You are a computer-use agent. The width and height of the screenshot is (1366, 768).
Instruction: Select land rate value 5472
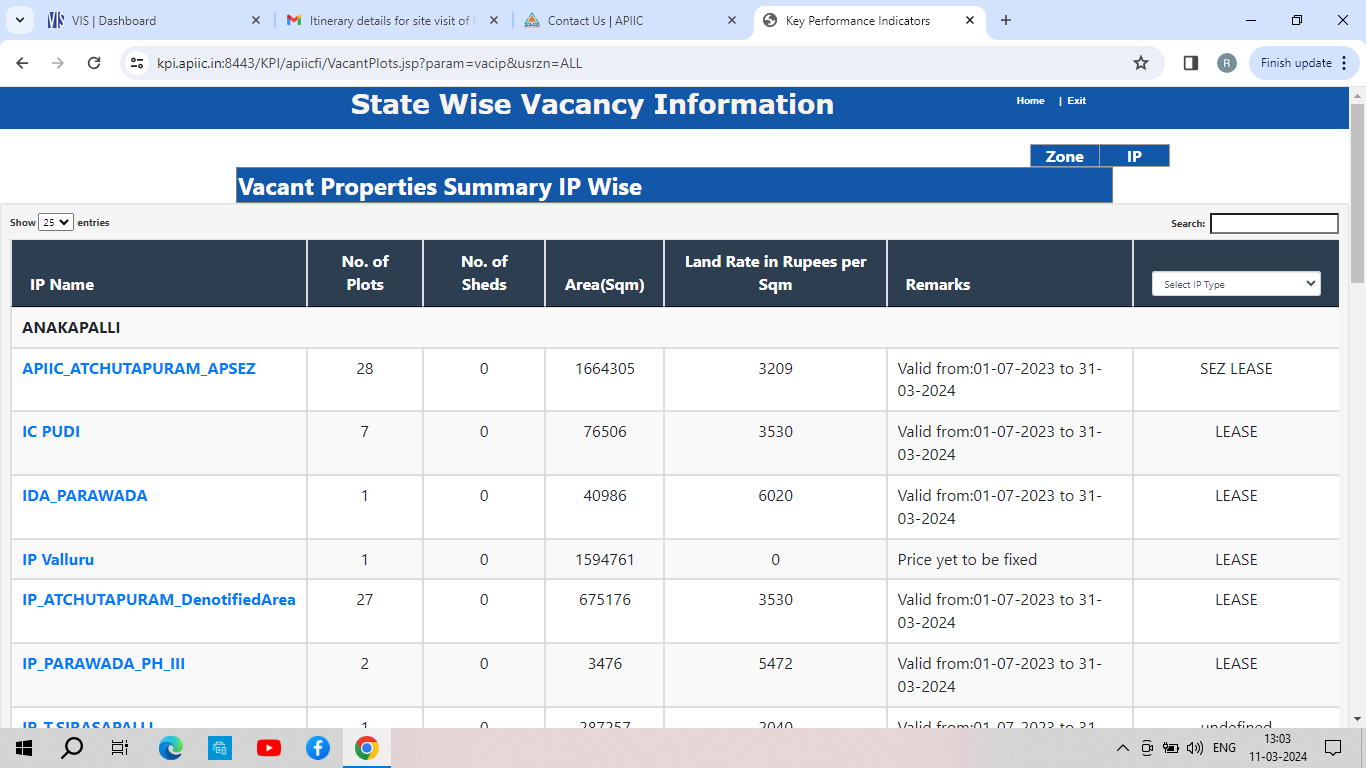tap(775, 664)
